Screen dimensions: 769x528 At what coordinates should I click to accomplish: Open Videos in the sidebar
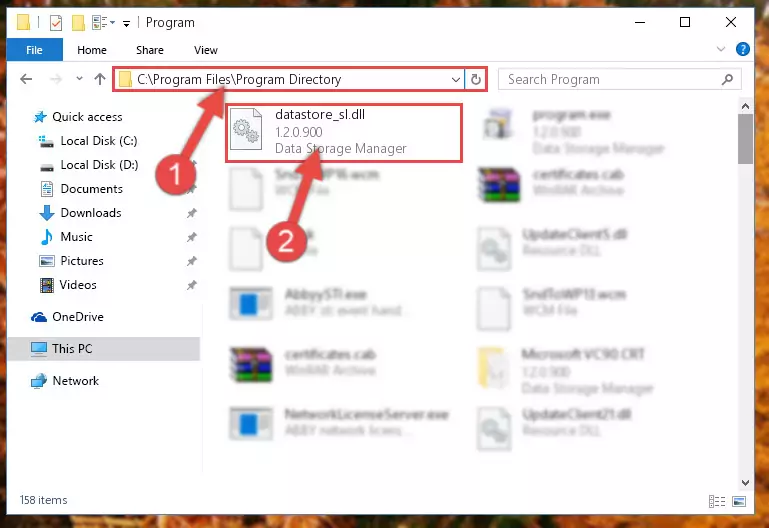pos(77,285)
